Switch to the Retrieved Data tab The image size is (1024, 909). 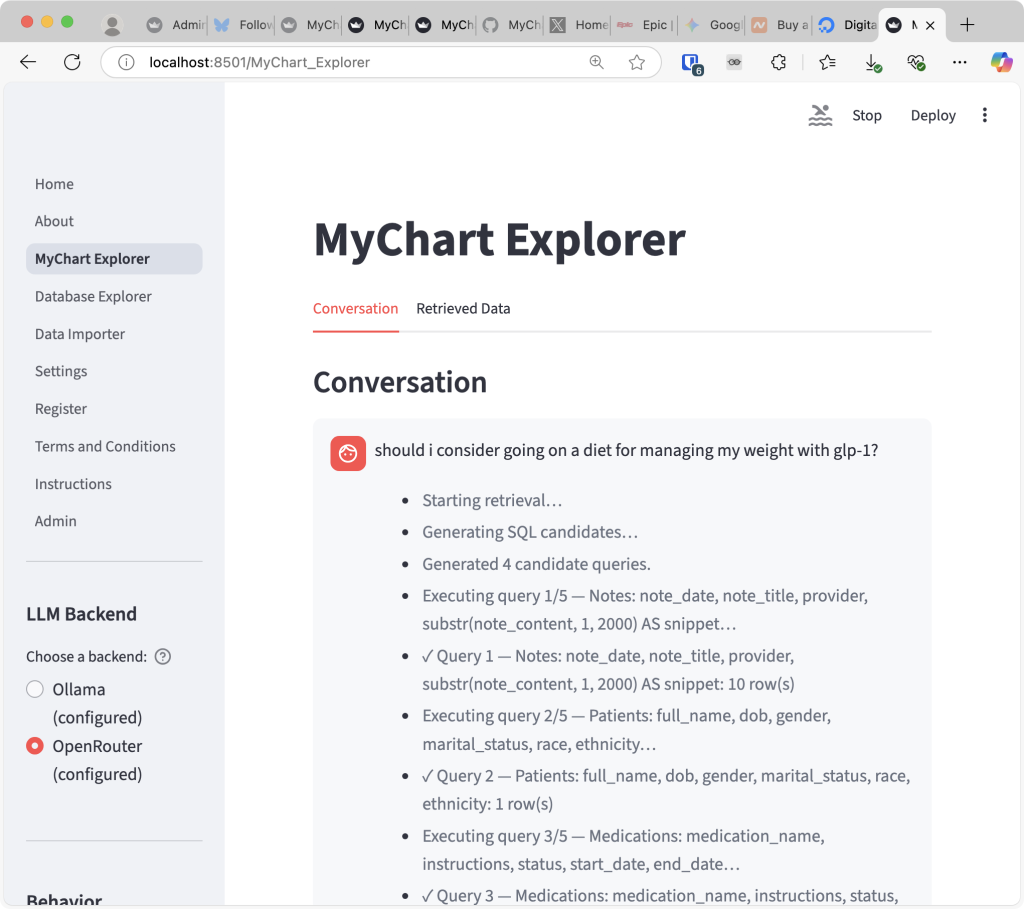(x=463, y=309)
